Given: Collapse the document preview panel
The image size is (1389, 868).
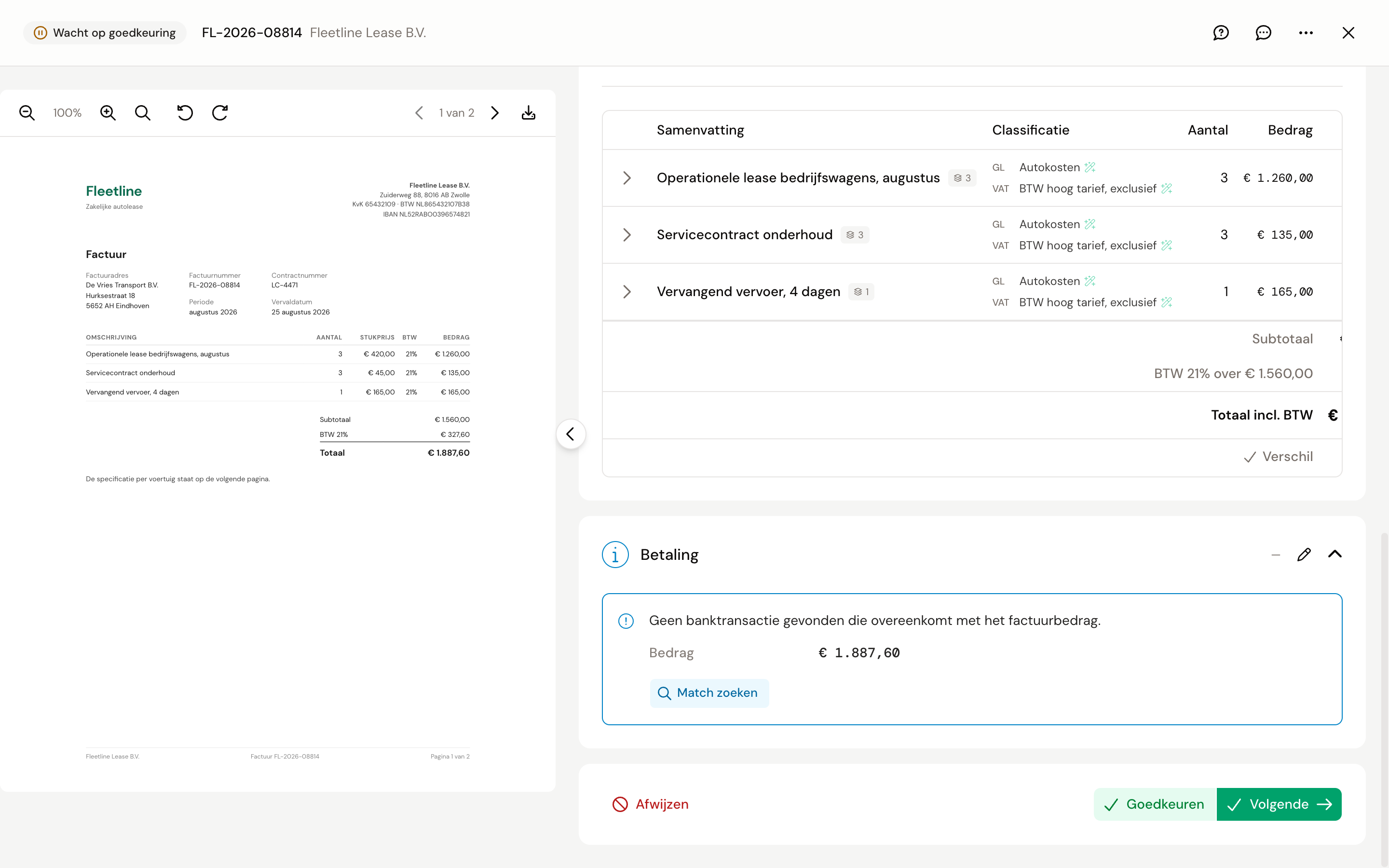Looking at the screenshot, I should click(x=571, y=434).
